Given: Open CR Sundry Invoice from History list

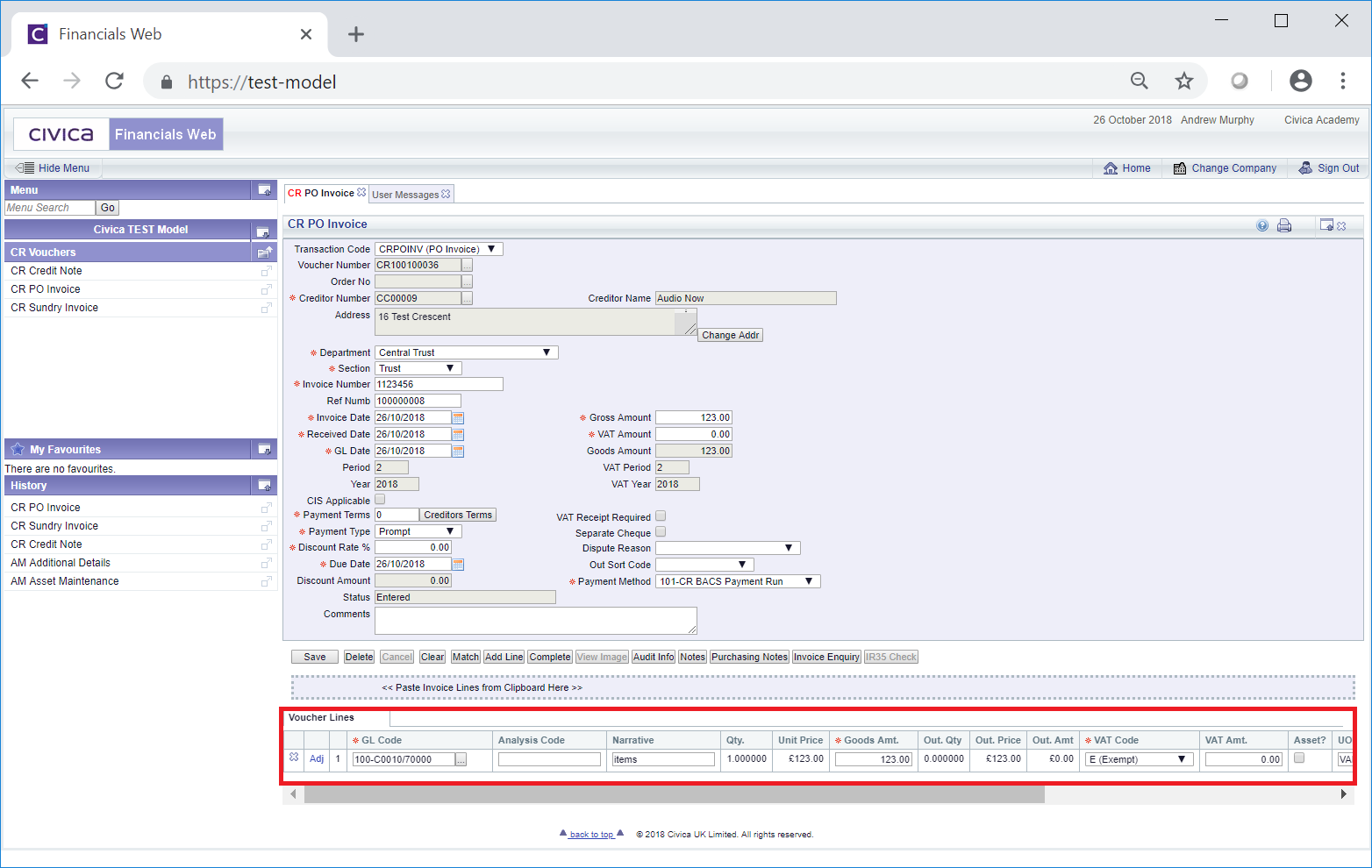Looking at the screenshot, I should [x=54, y=526].
